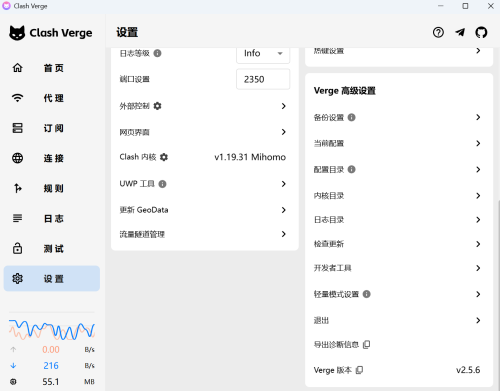Expand the 当前配置 chevron
The height and width of the screenshot is (391, 500).
point(478,143)
